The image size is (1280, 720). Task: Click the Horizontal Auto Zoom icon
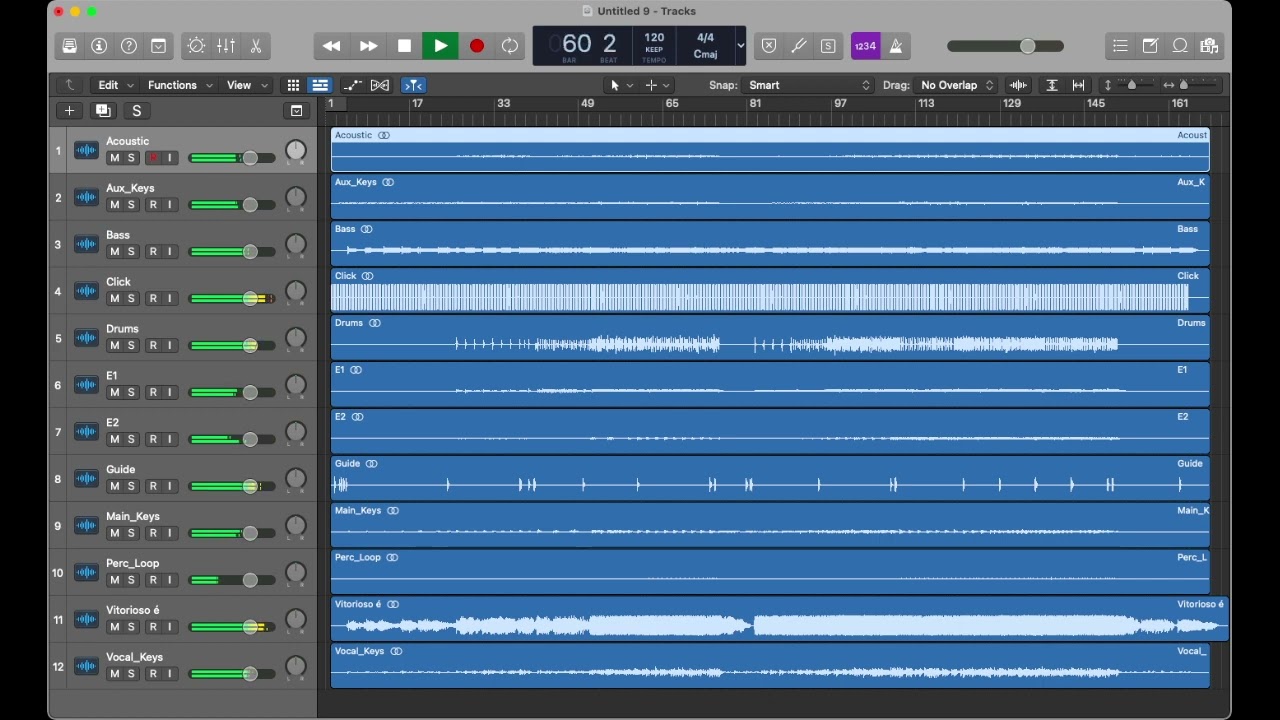1079,85
